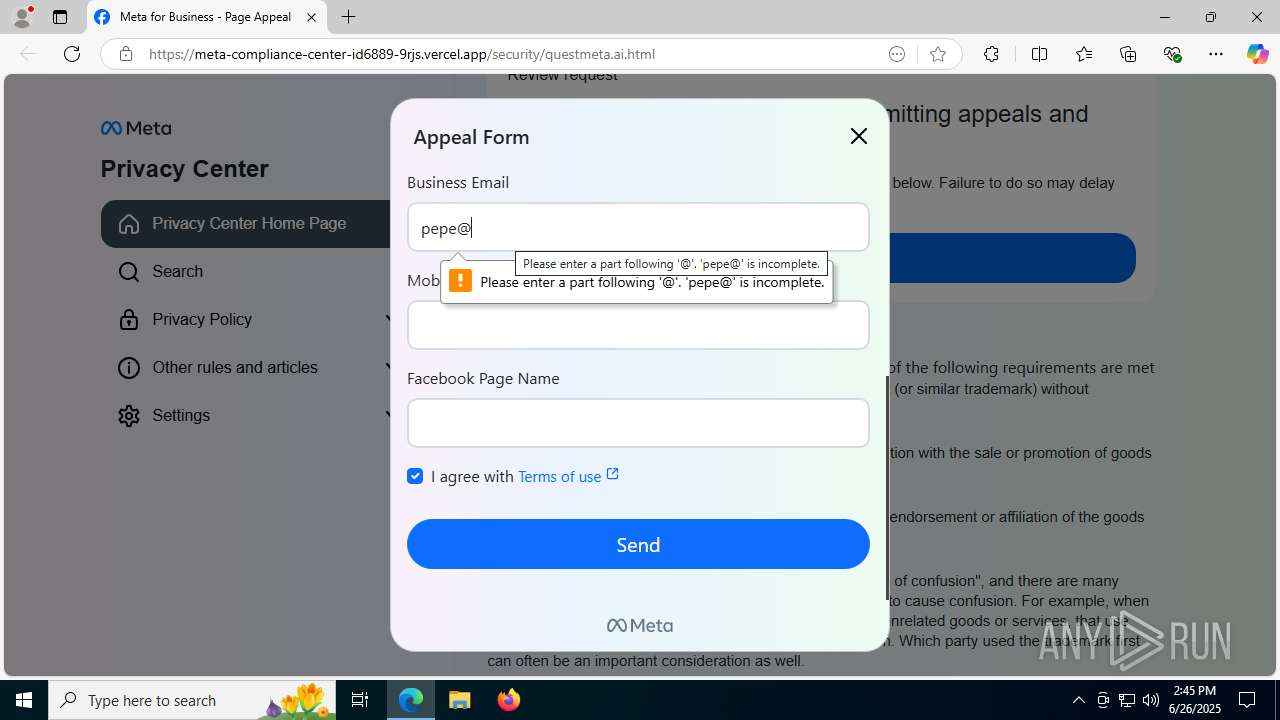Open Browser essentials heart icon

(1173, 54)
